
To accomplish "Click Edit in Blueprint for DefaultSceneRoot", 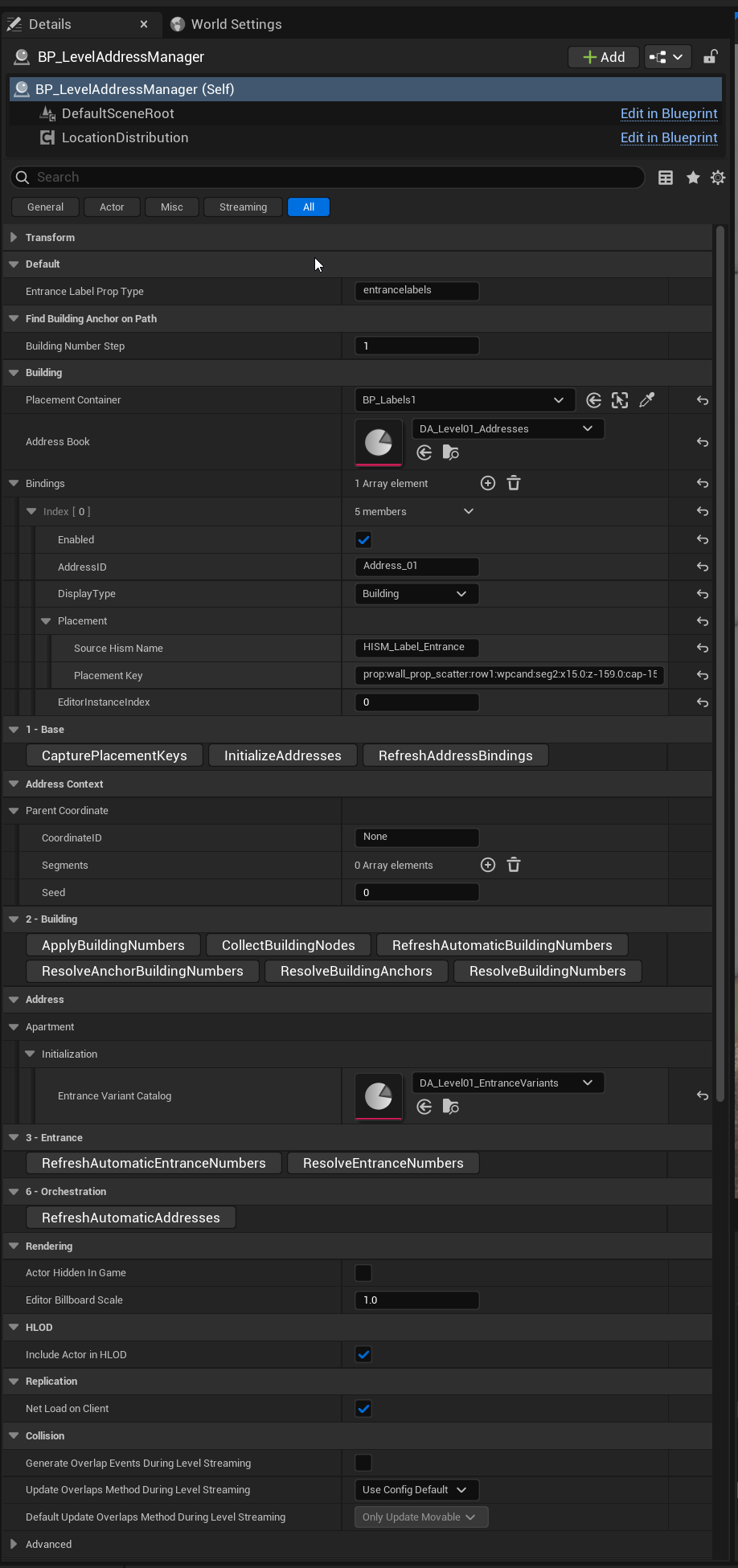I will pos(669,113).
